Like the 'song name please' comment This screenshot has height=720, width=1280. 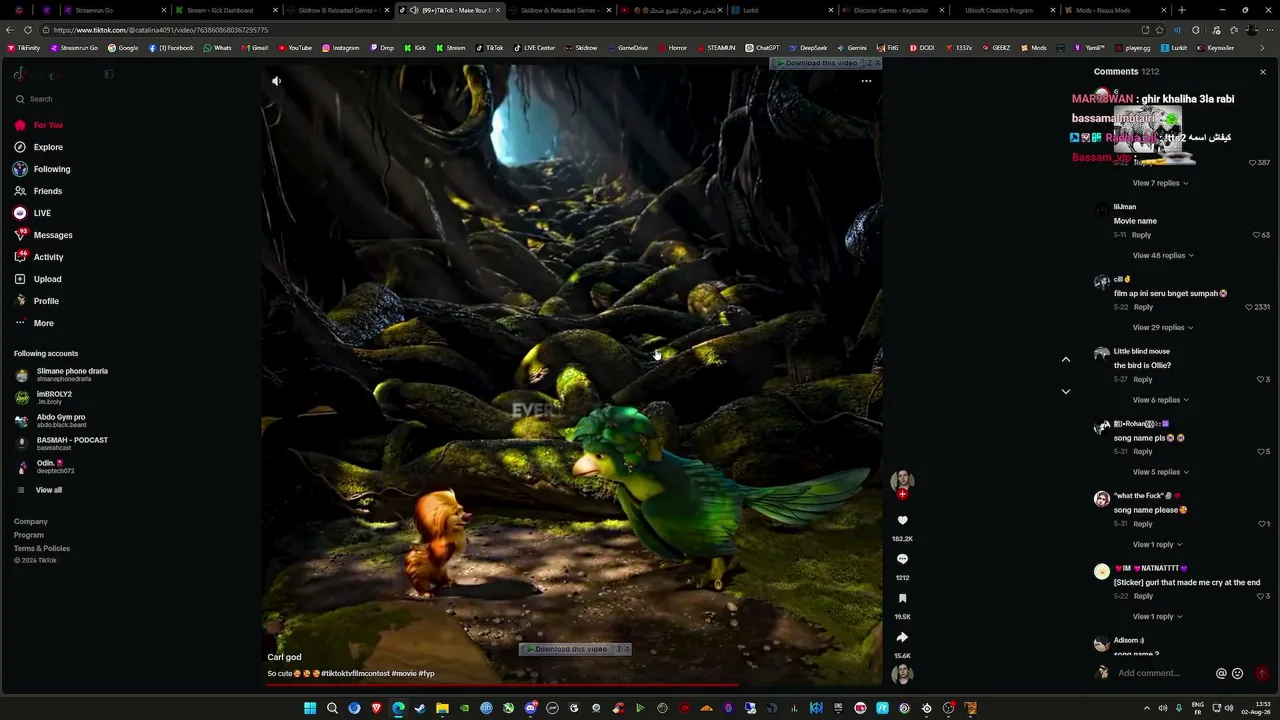(1260, 524)
